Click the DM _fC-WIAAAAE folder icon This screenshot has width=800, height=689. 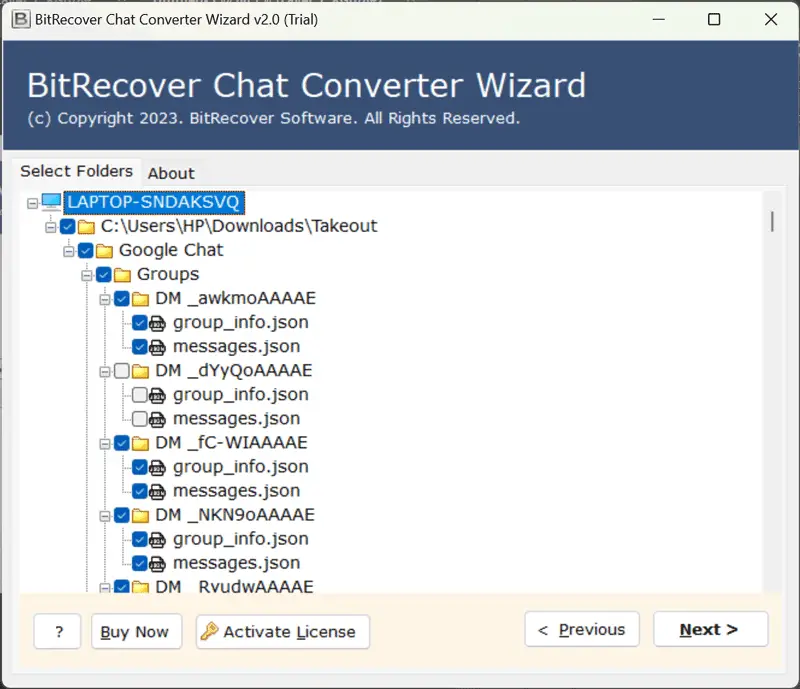(140, 443)
